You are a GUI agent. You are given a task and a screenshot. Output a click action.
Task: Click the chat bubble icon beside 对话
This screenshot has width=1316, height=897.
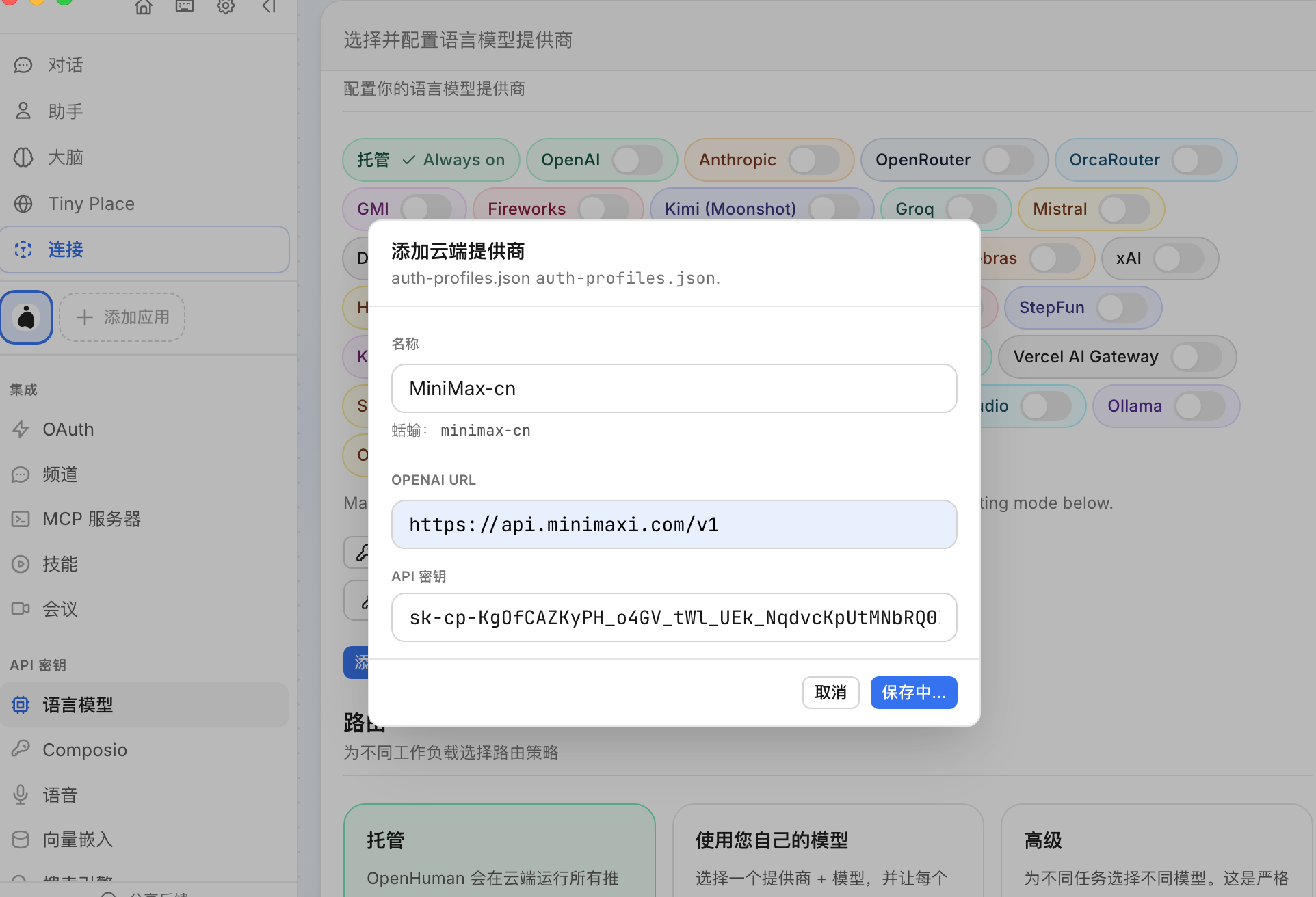tap(23, 65)
